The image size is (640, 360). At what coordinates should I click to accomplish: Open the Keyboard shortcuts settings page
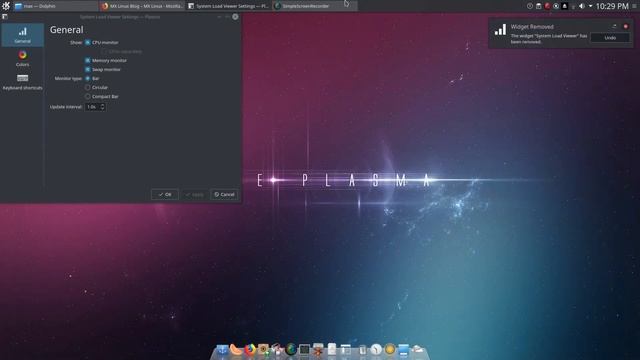point(22,82)
